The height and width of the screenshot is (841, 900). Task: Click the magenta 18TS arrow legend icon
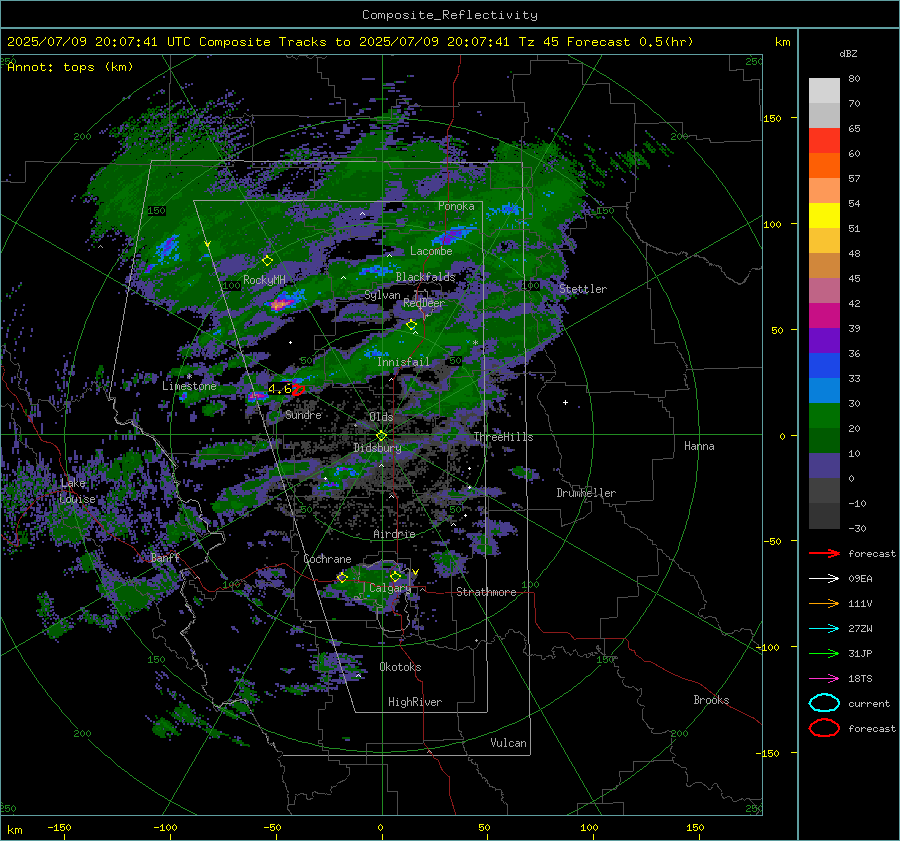coord(824,679)
